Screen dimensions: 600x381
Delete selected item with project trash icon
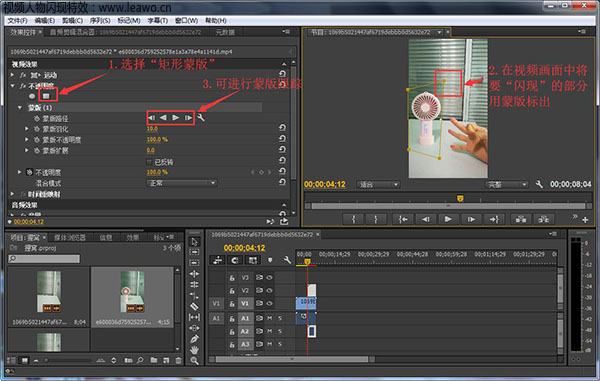(x=178, y=360)
